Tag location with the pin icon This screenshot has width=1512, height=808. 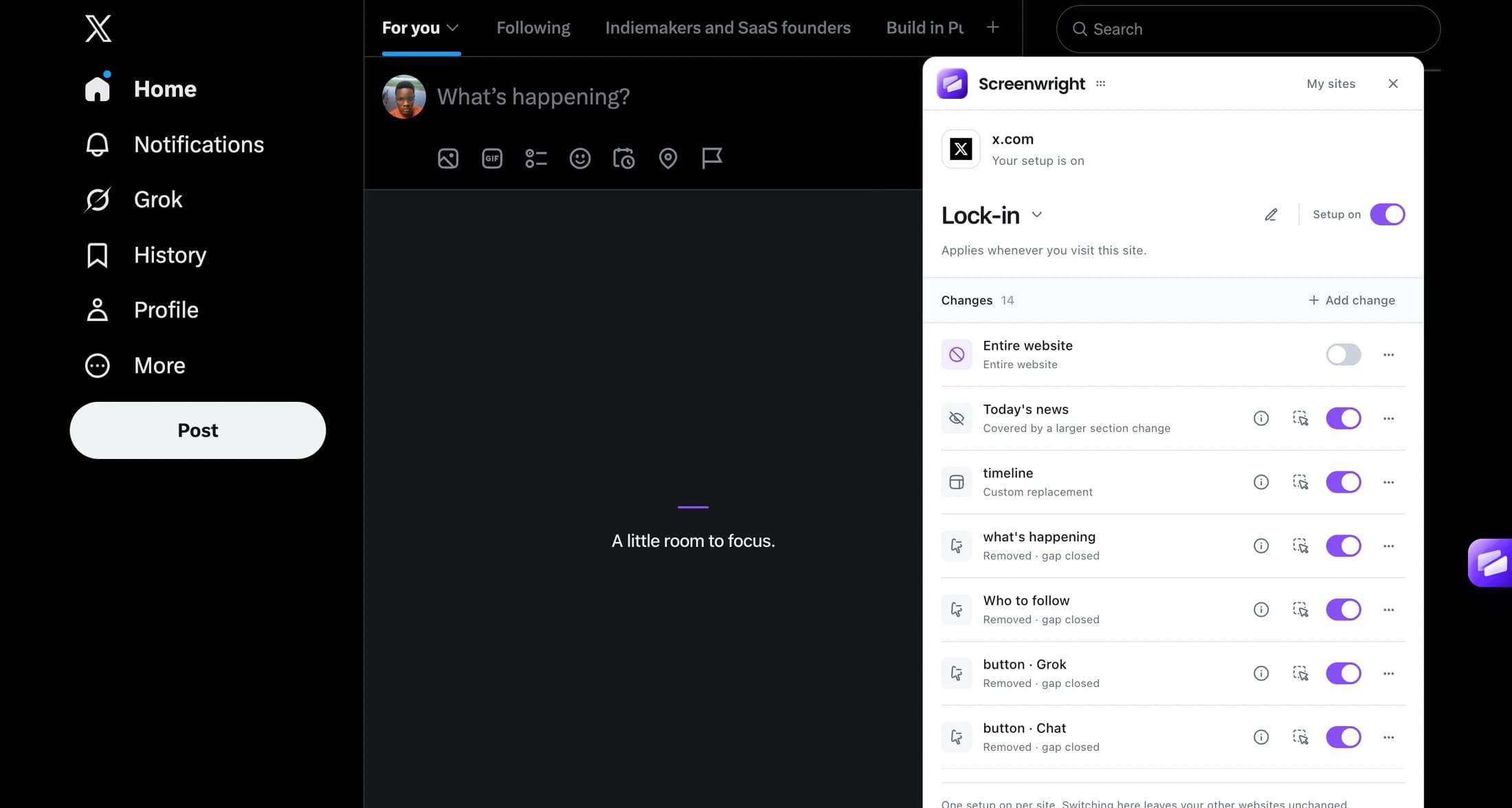coord(668,159)
